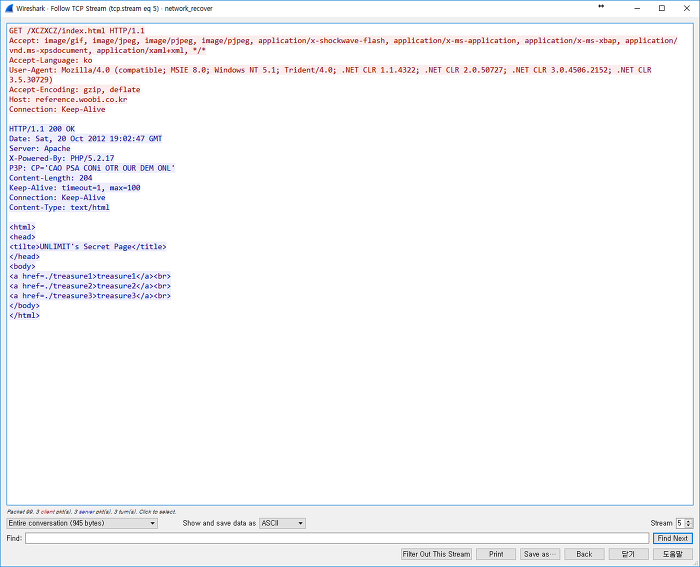
Task: Decrease the Stream number with down arrow
Action: (x=689, y=525)
